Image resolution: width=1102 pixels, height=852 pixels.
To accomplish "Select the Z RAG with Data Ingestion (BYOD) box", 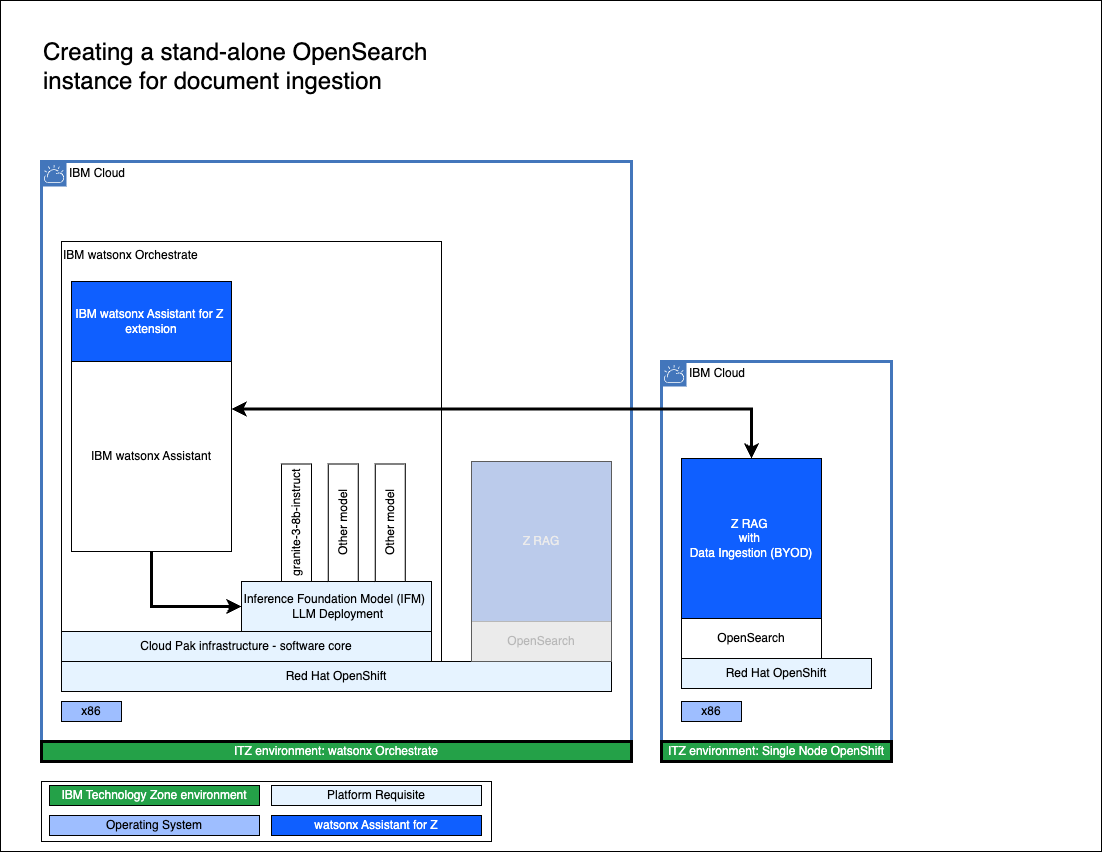I will tap(751, 538).
